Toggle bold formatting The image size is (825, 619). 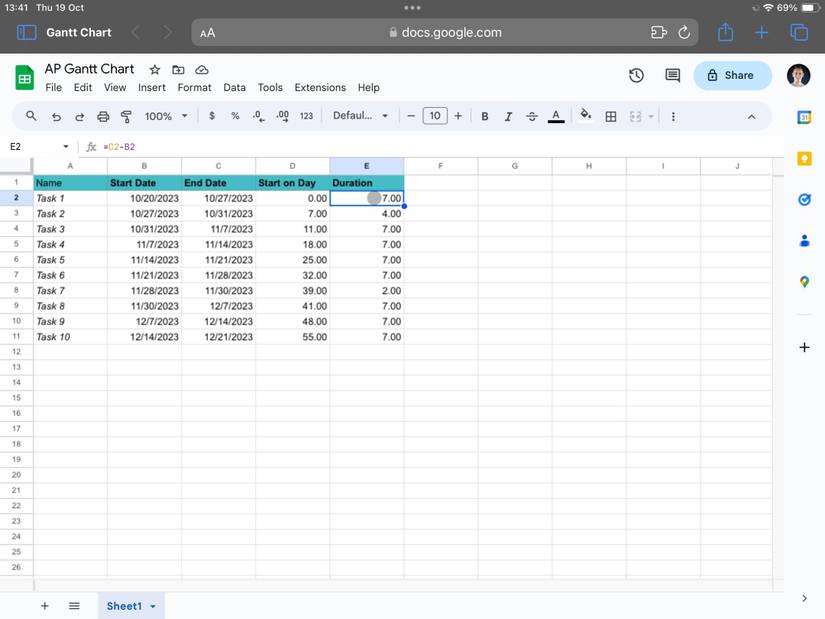[x=485, y=116]
